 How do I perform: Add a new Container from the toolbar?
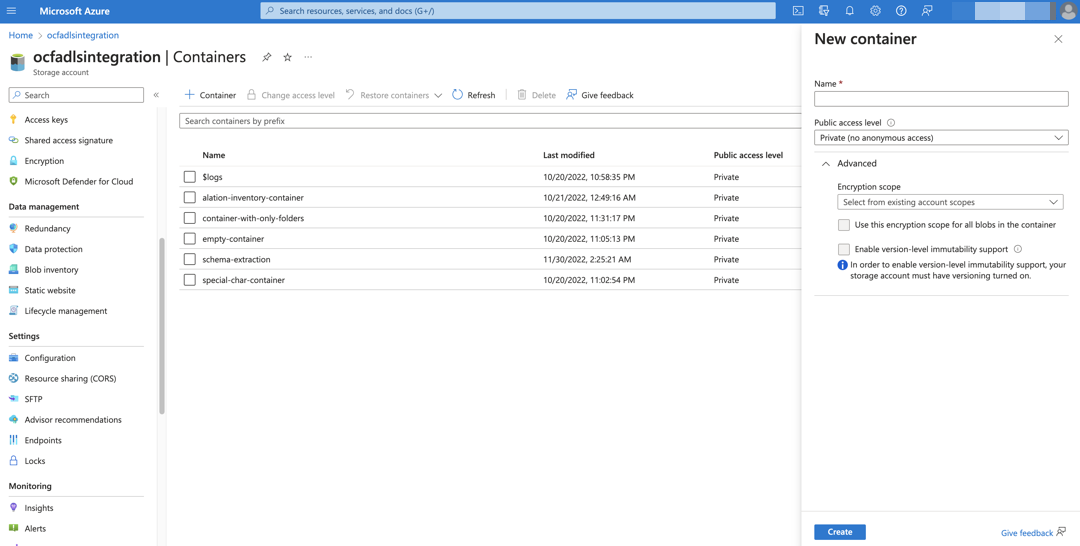tap(211, 95)
